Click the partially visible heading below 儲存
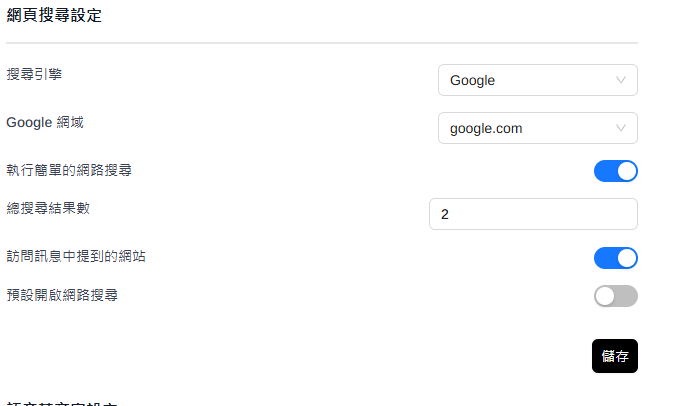The width and height of the screenshot is (688, 406). [62, 403]
